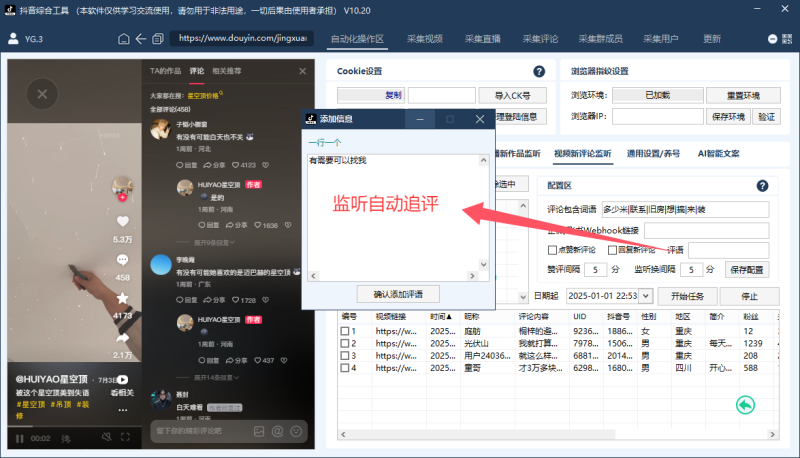Open the 日期起 date dropdown arrow
Viewport: 800px width, 458px height.
(646, 296)
